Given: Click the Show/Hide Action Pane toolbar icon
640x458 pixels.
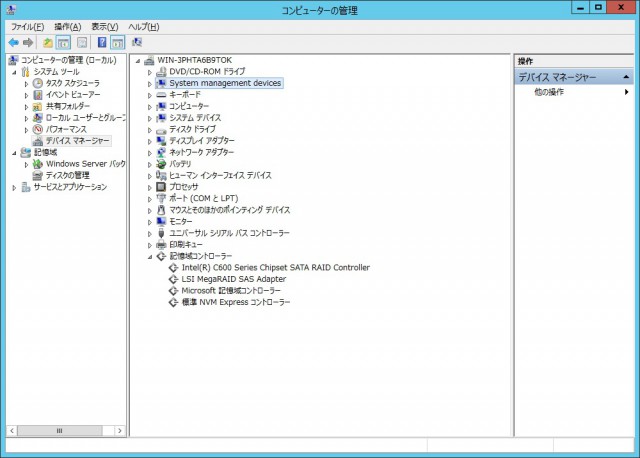Looking at the screenshot, I should pos(117,43).
